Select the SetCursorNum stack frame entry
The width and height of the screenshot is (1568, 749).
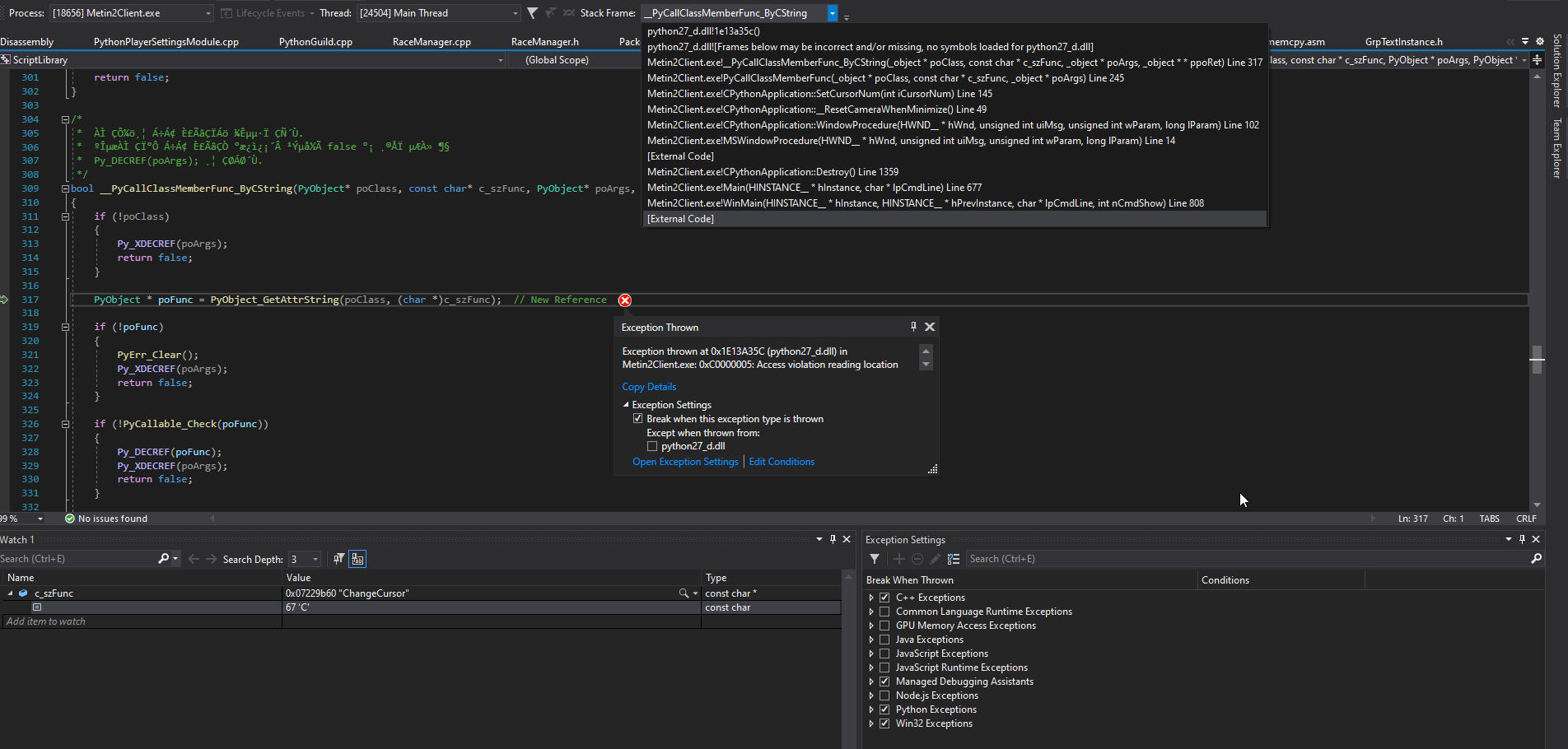click(x=819, y=94)
